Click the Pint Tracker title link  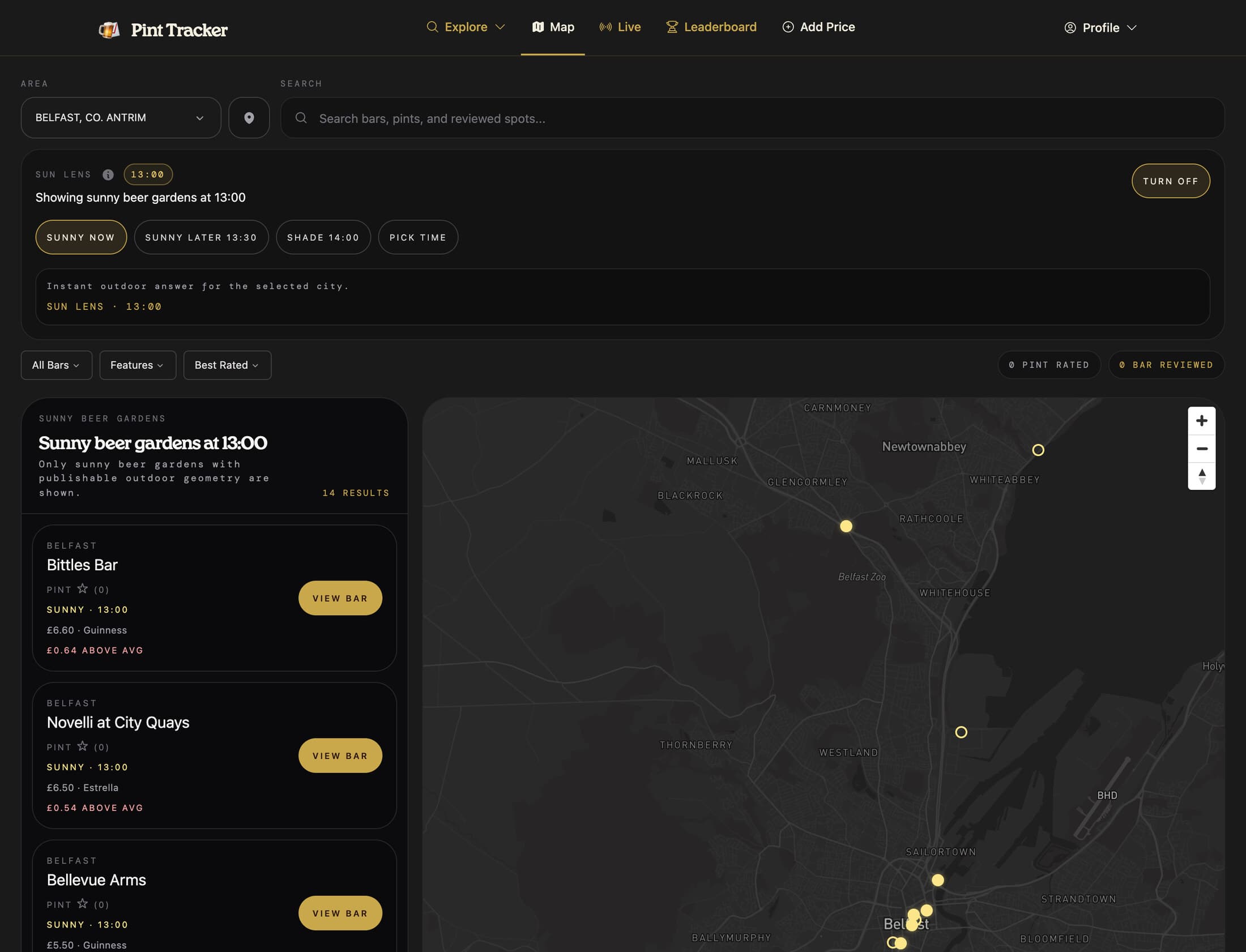point(179,30)
